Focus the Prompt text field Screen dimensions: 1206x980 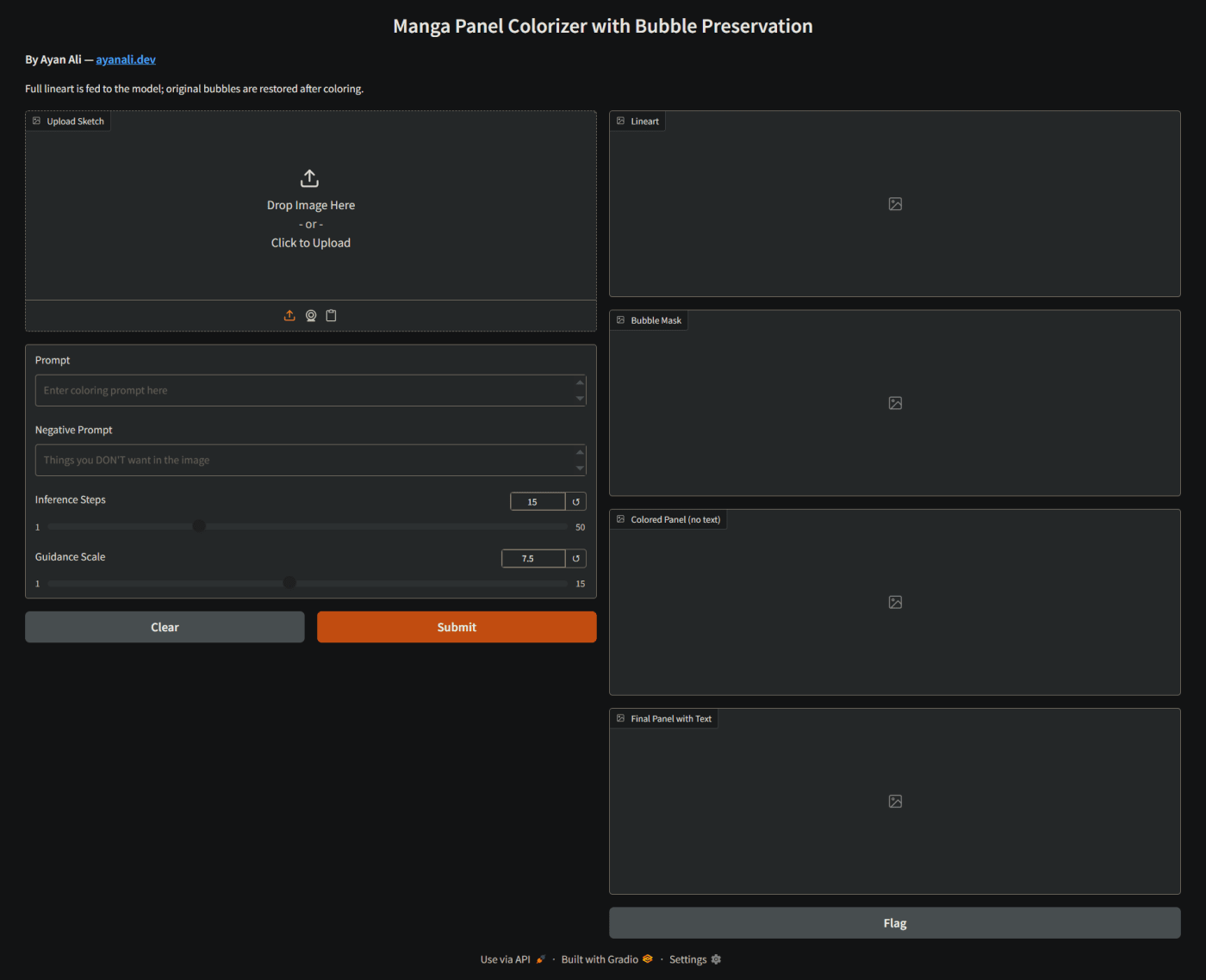(x=310, y=390)
